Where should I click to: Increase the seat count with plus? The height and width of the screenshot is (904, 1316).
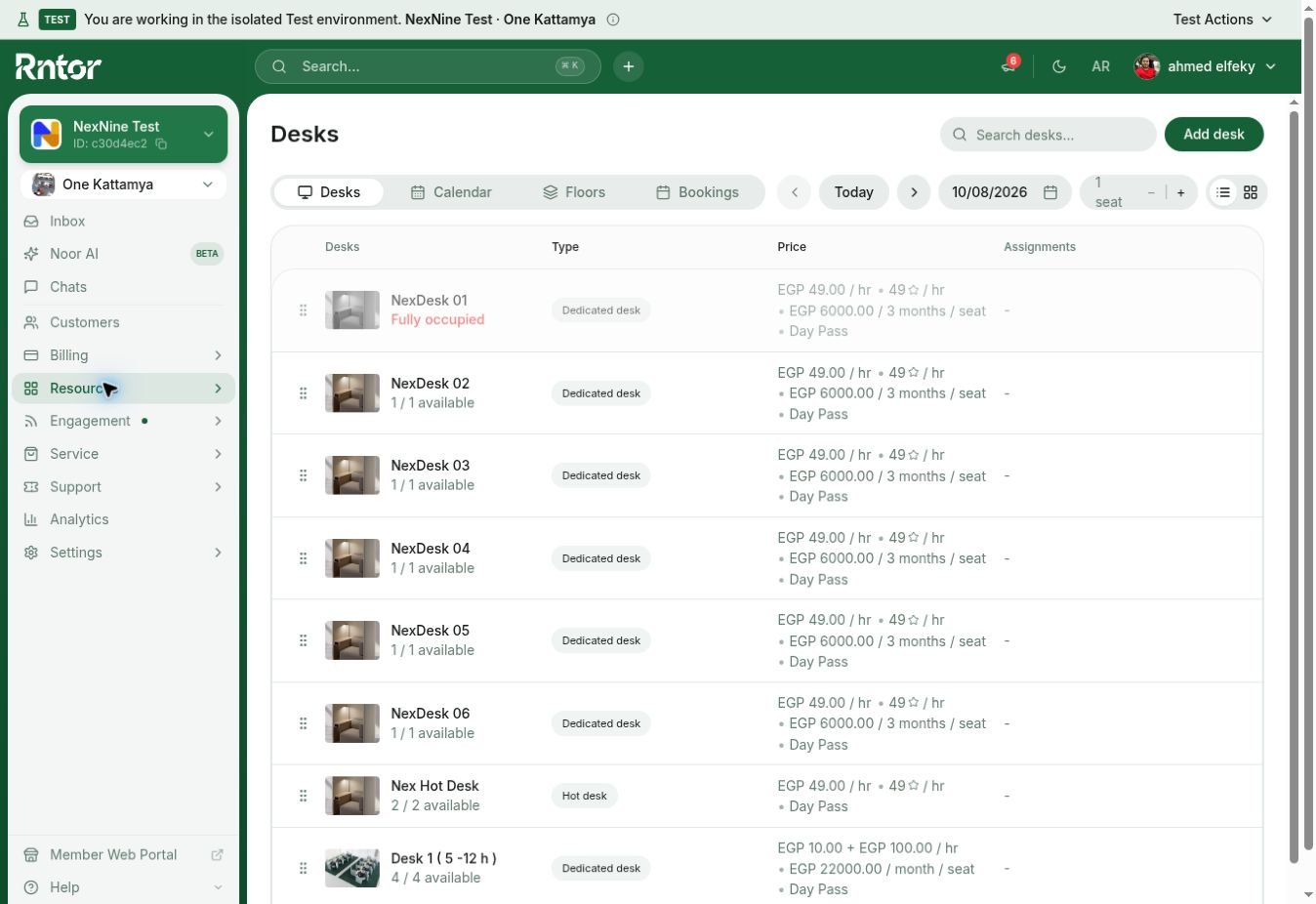1180,192
